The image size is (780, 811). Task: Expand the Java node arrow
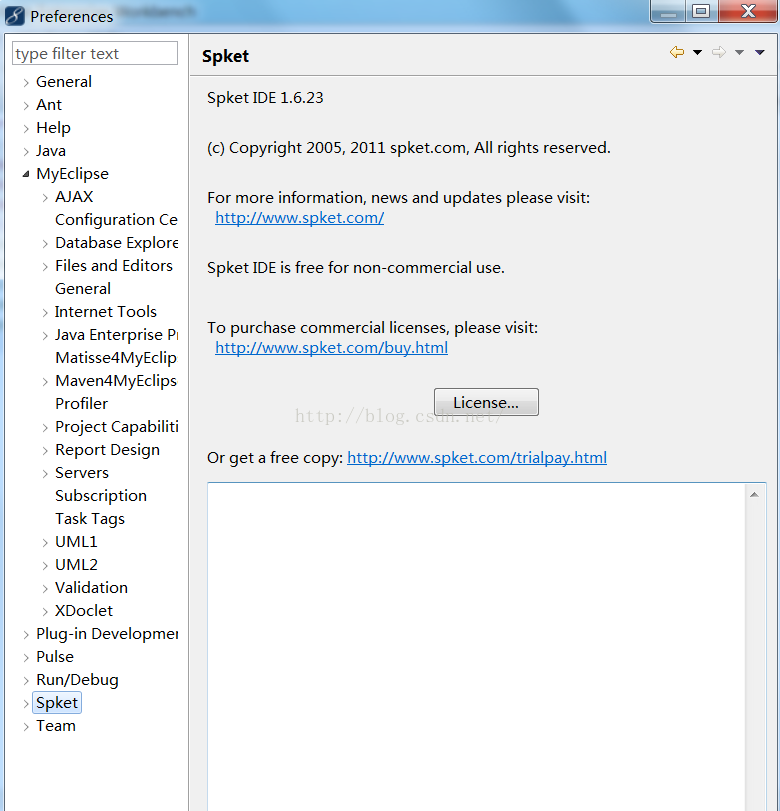(x=26, y=152)
